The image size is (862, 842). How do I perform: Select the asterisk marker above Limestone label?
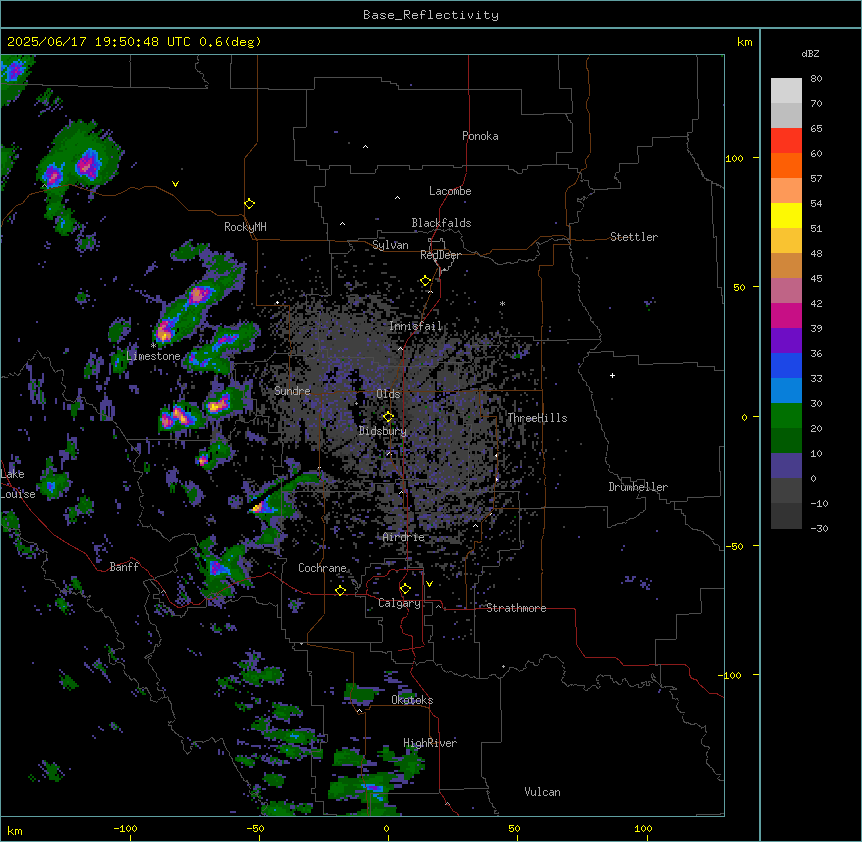[x=153, y=345]
